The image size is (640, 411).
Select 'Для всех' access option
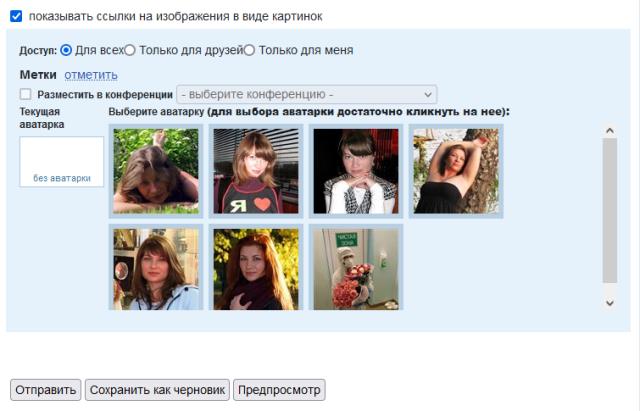click(x=66, y=50)
